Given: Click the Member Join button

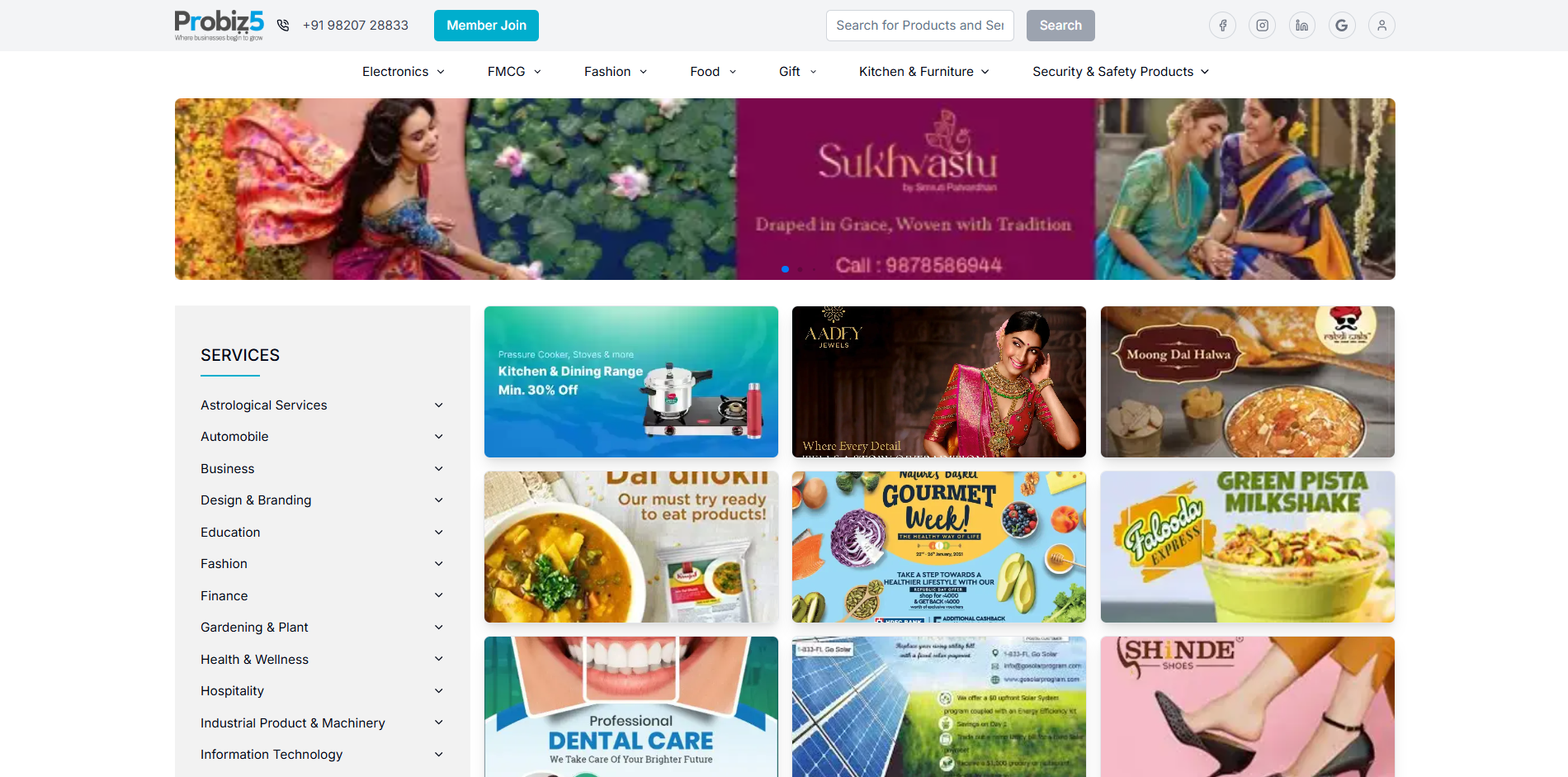Looking at the screenshot, I should click(486, 26).
